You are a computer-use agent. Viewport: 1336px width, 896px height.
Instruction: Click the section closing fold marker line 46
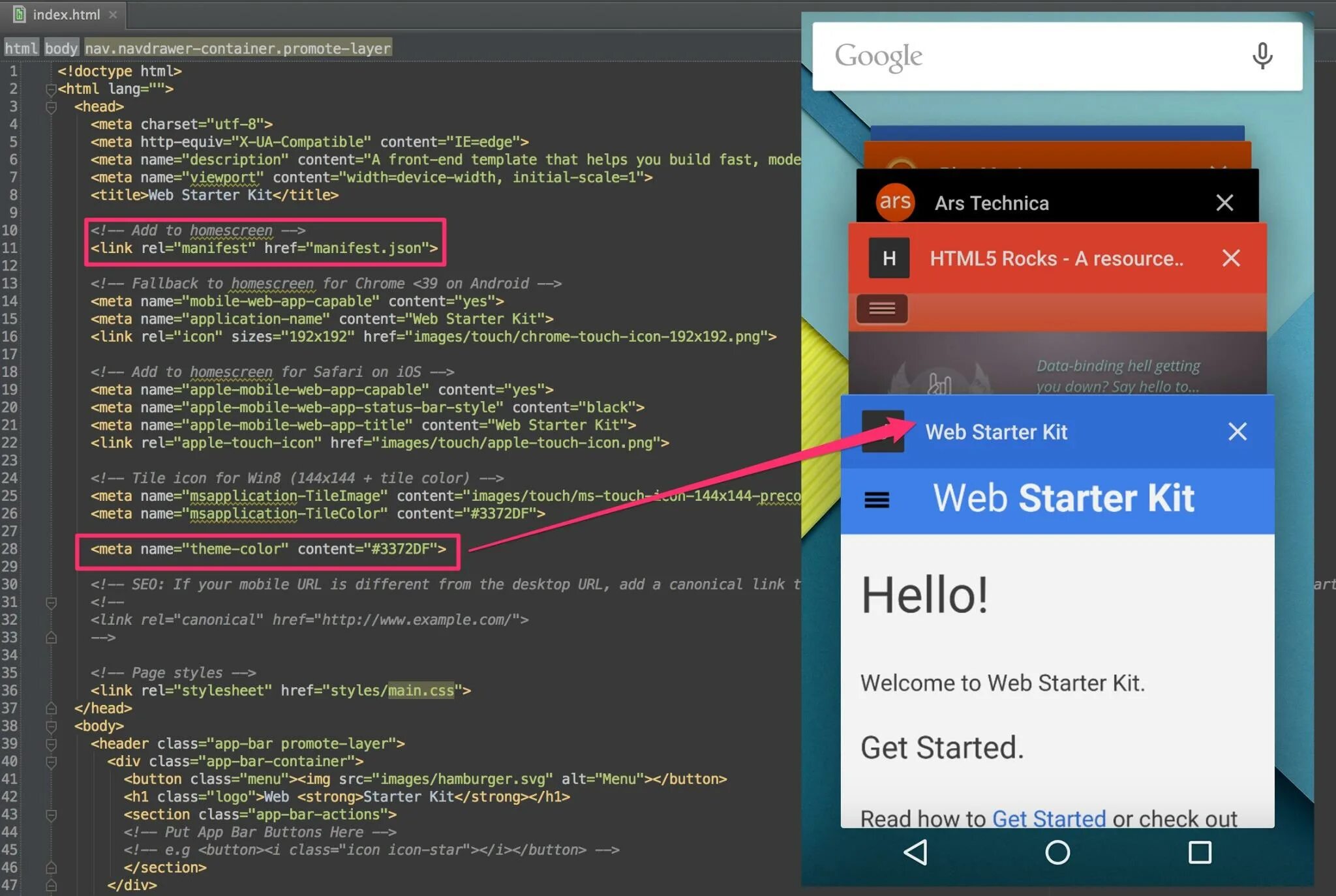pyautogui.click(x=51, y=868)
